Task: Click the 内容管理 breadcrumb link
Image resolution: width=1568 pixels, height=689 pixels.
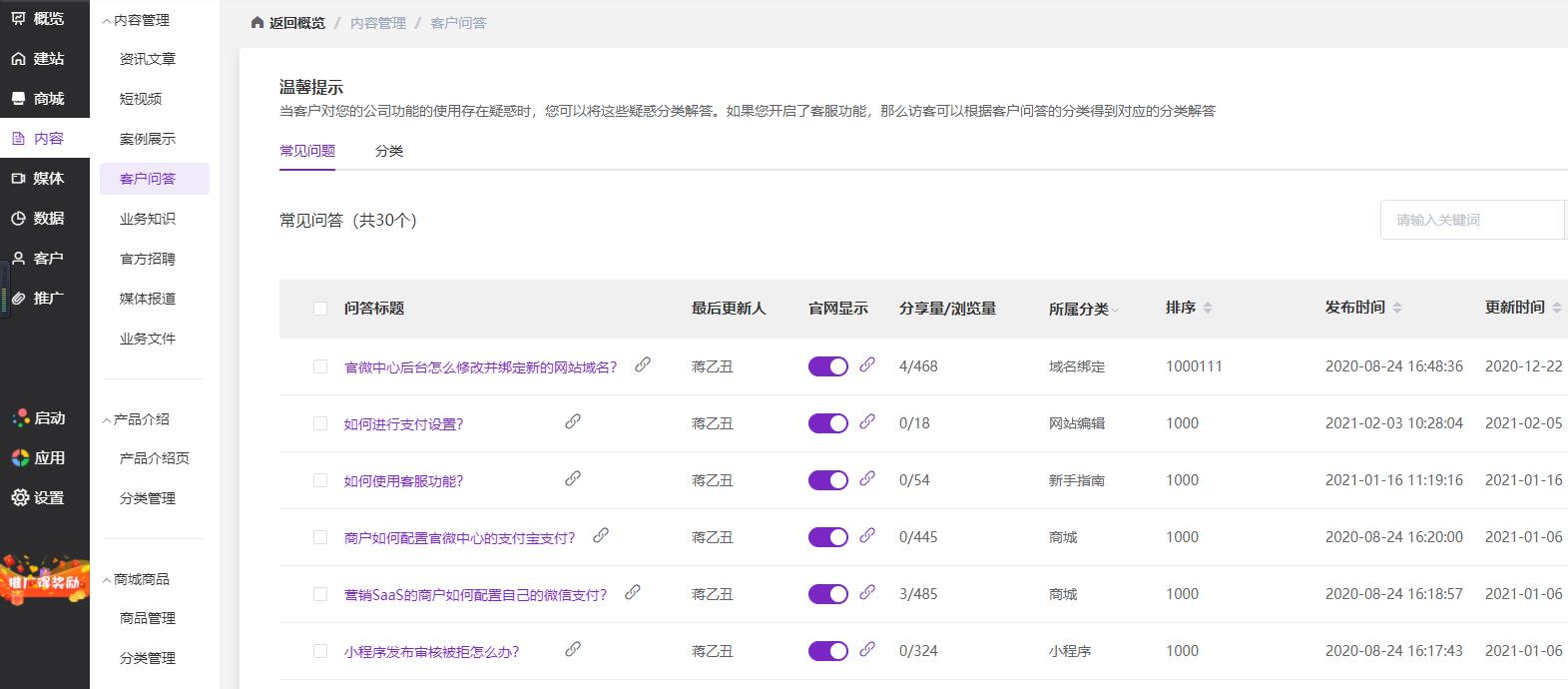Action: tap(378, 23)
